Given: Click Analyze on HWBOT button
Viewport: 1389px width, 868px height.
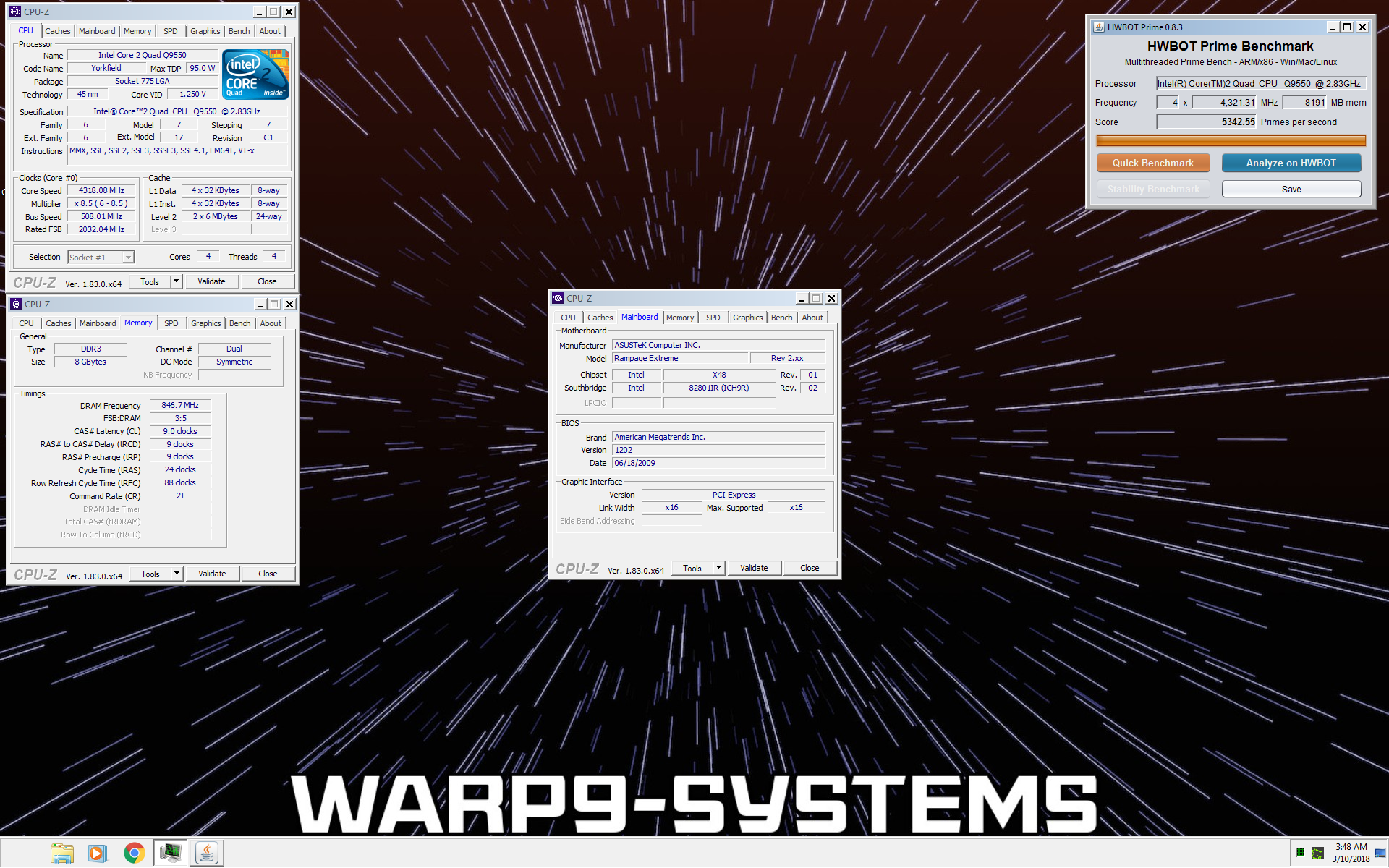Looking at the screenshot, I should coord(1291,163).
